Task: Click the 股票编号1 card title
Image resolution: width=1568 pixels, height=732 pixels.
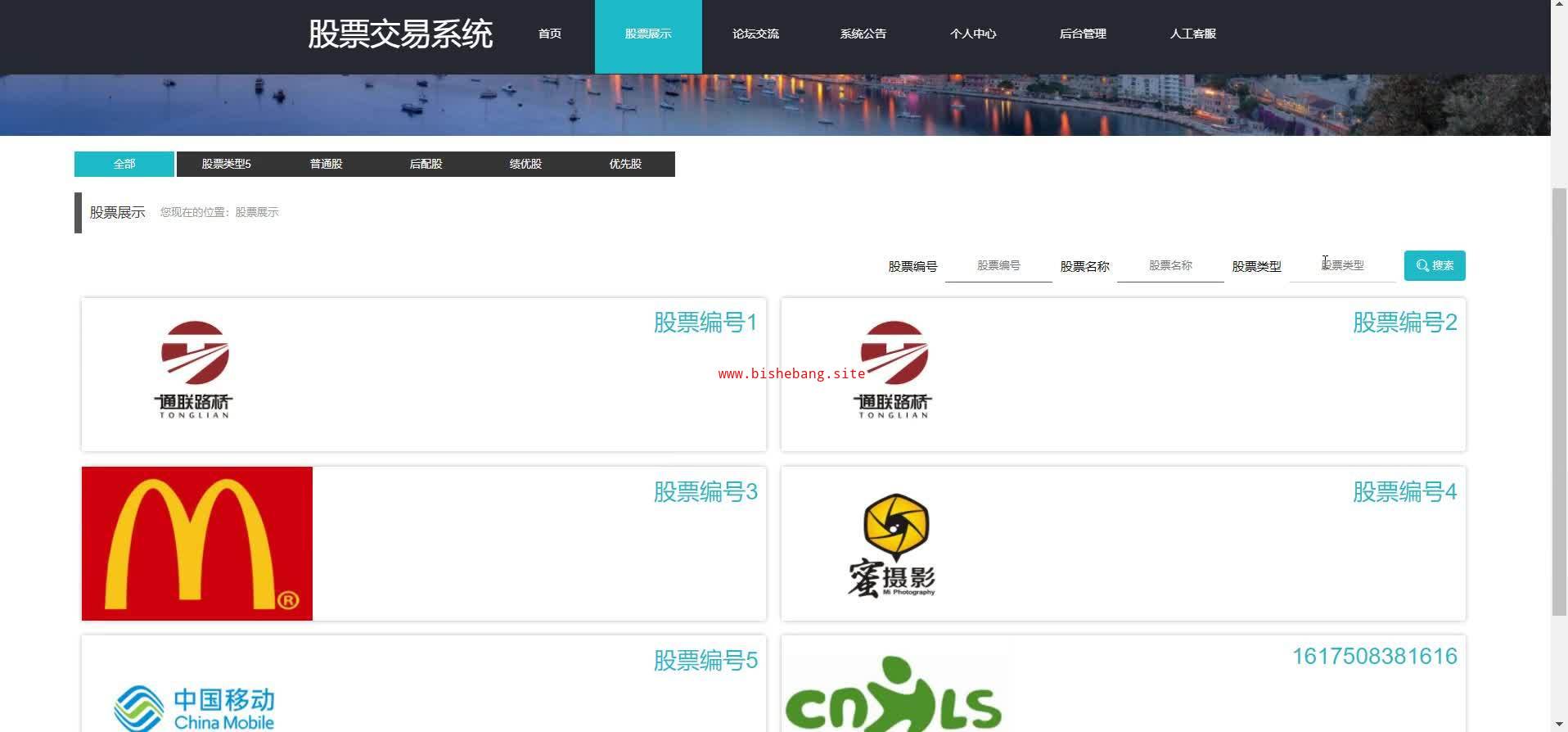Action: pos(705,323)
